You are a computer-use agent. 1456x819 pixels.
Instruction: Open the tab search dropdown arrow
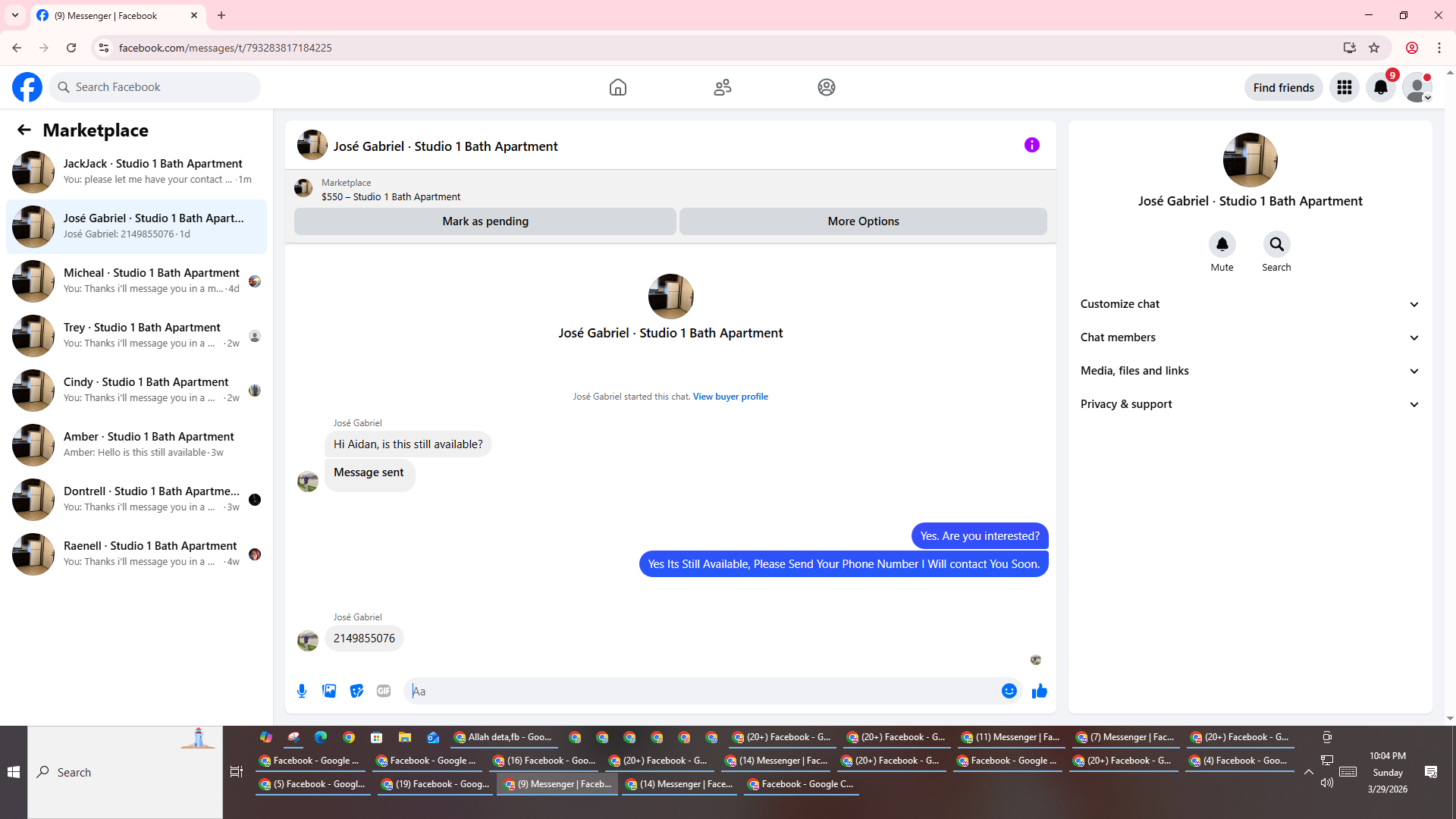[15, 15]
